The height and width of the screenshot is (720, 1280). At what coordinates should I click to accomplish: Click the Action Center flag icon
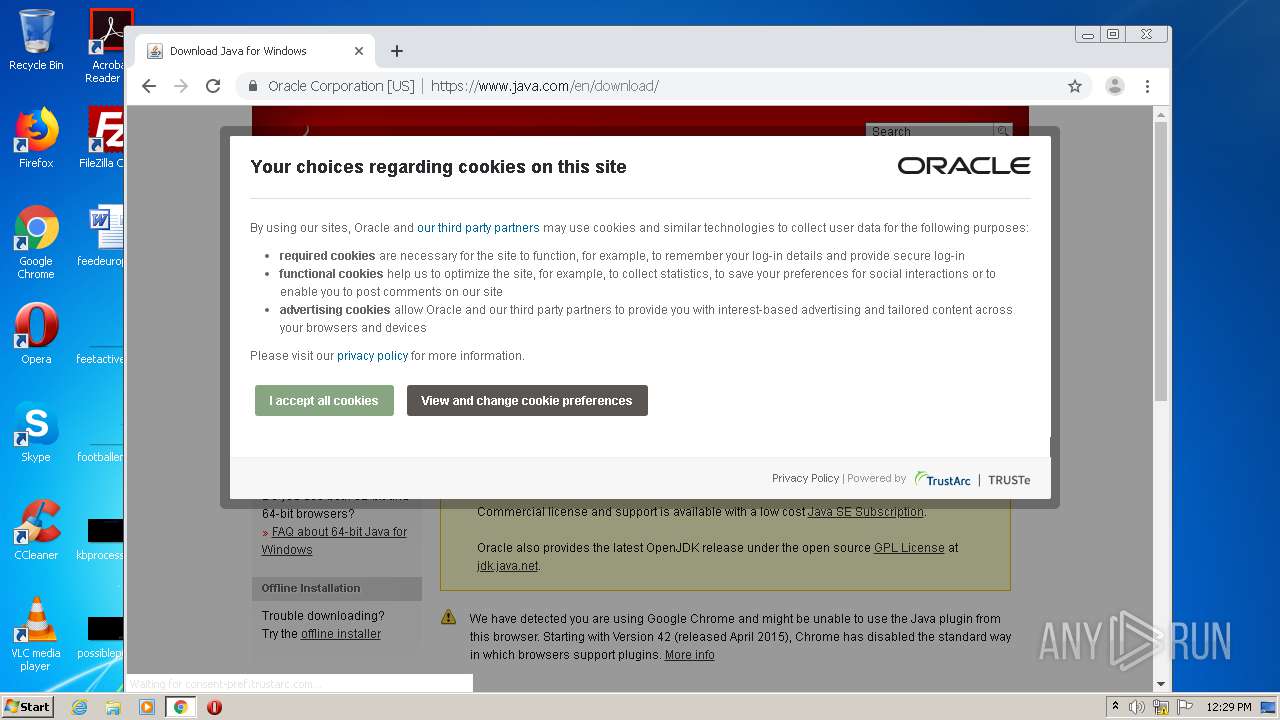point(1185,707)
